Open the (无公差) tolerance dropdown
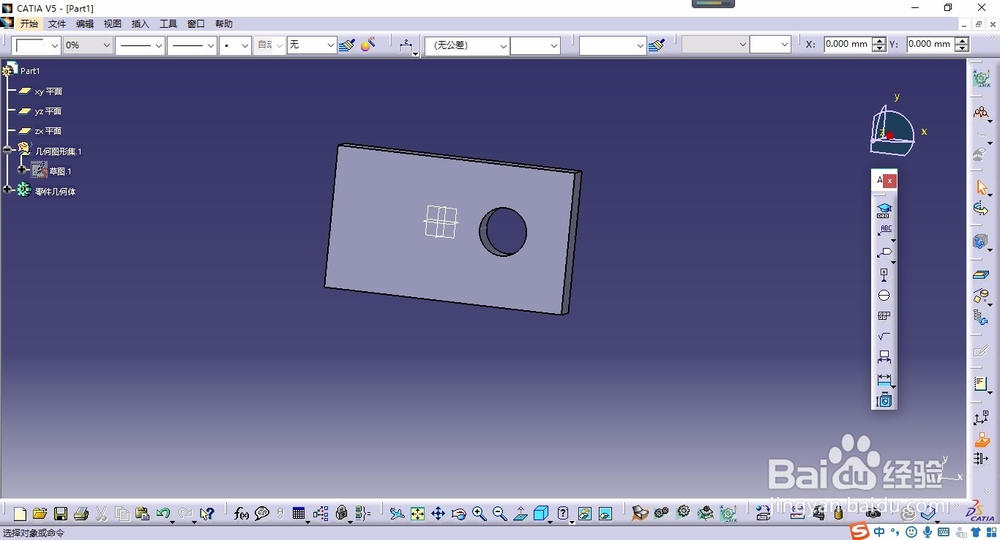This screenshot has width=1000, height=540. (503, 46)
